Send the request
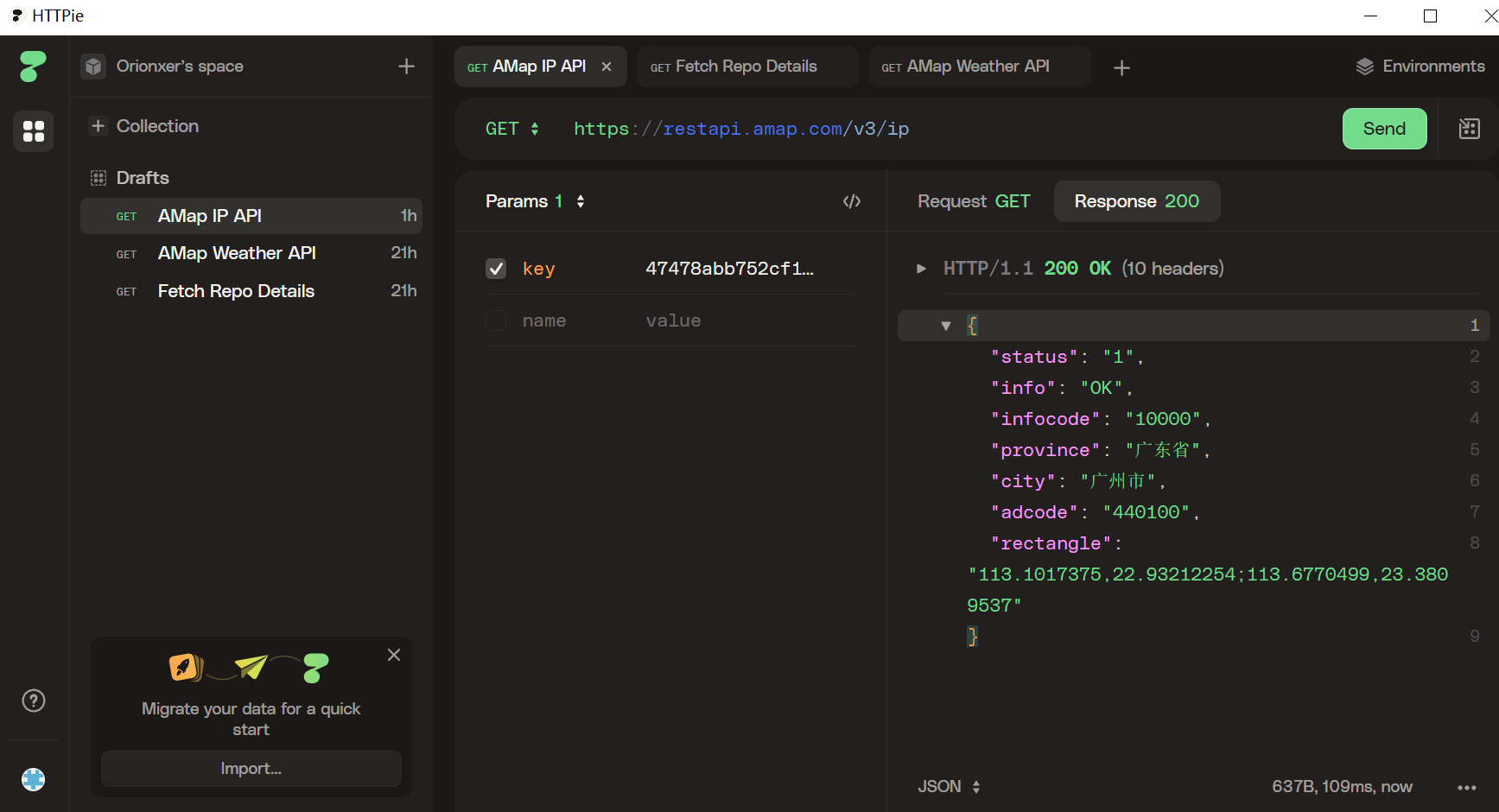Screen dimensions: 1499x812 point(1384,129)
